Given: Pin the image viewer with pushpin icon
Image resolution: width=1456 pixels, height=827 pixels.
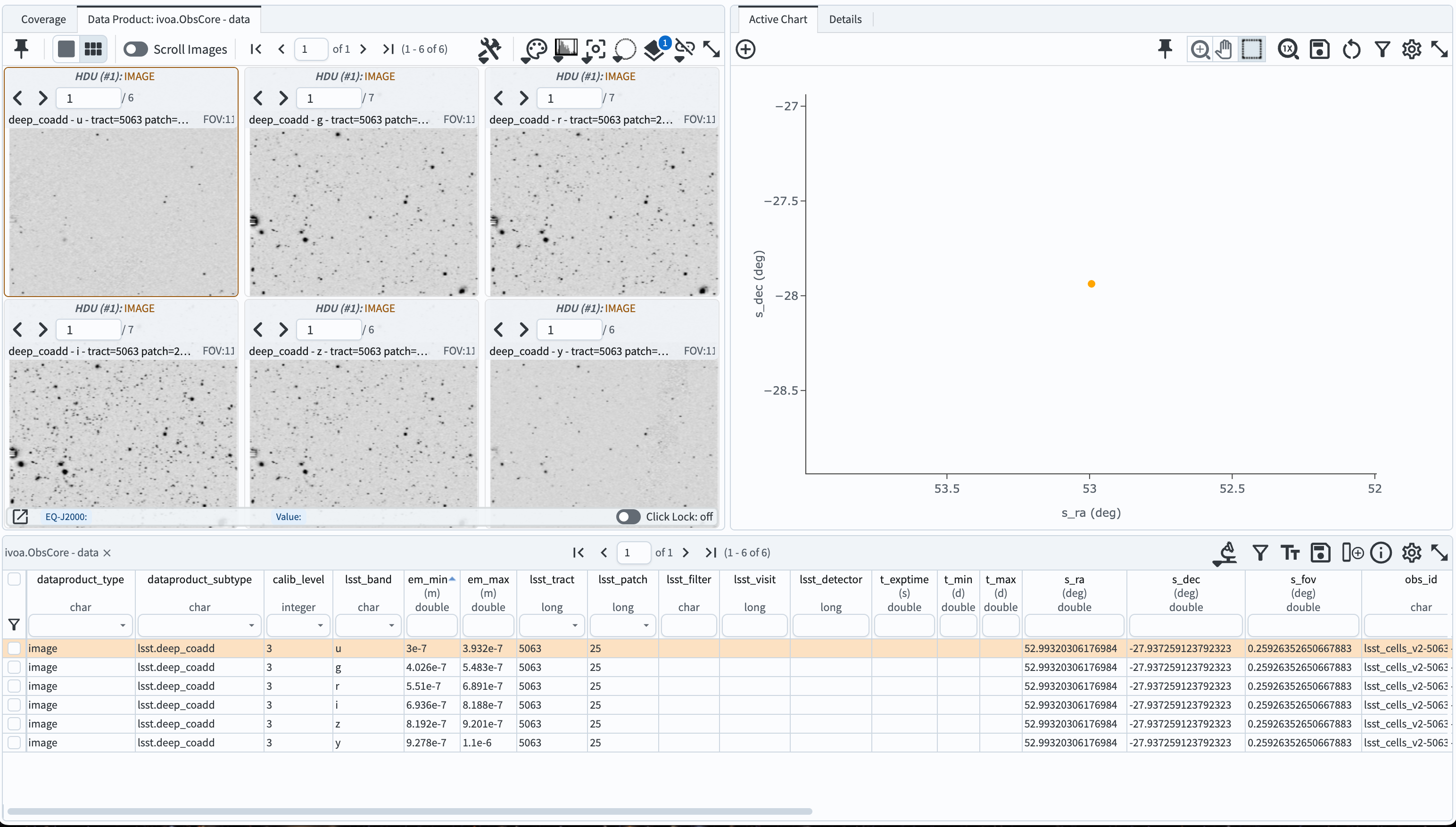Looking at the screenshot, I should pyautogui.click(x=22, y=49).
